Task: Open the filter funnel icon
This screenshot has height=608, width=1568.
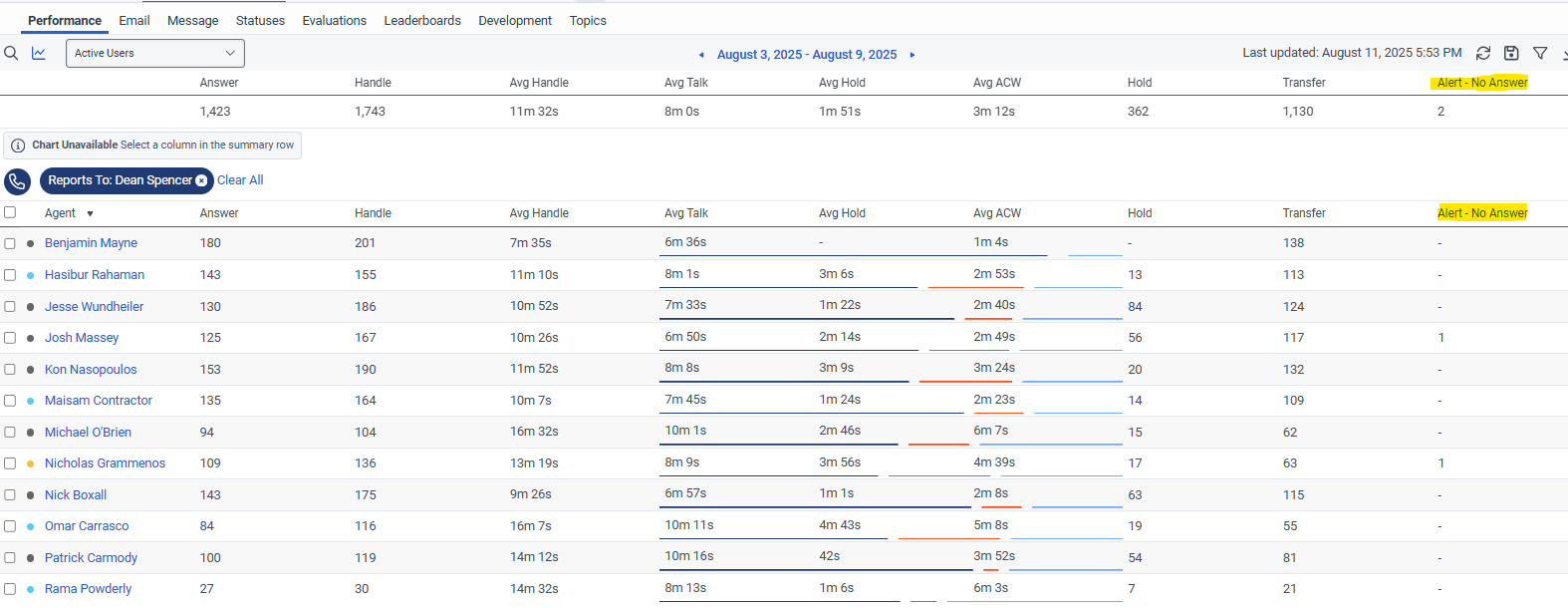Action: [1540, 53]
